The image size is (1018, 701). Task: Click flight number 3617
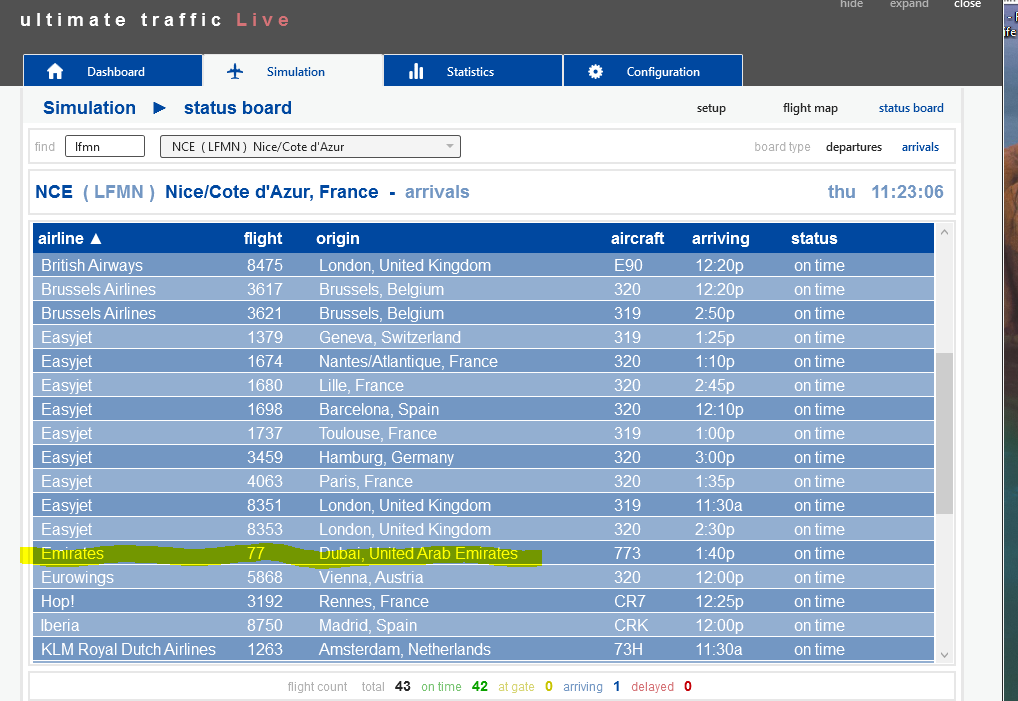click(264, 289)
